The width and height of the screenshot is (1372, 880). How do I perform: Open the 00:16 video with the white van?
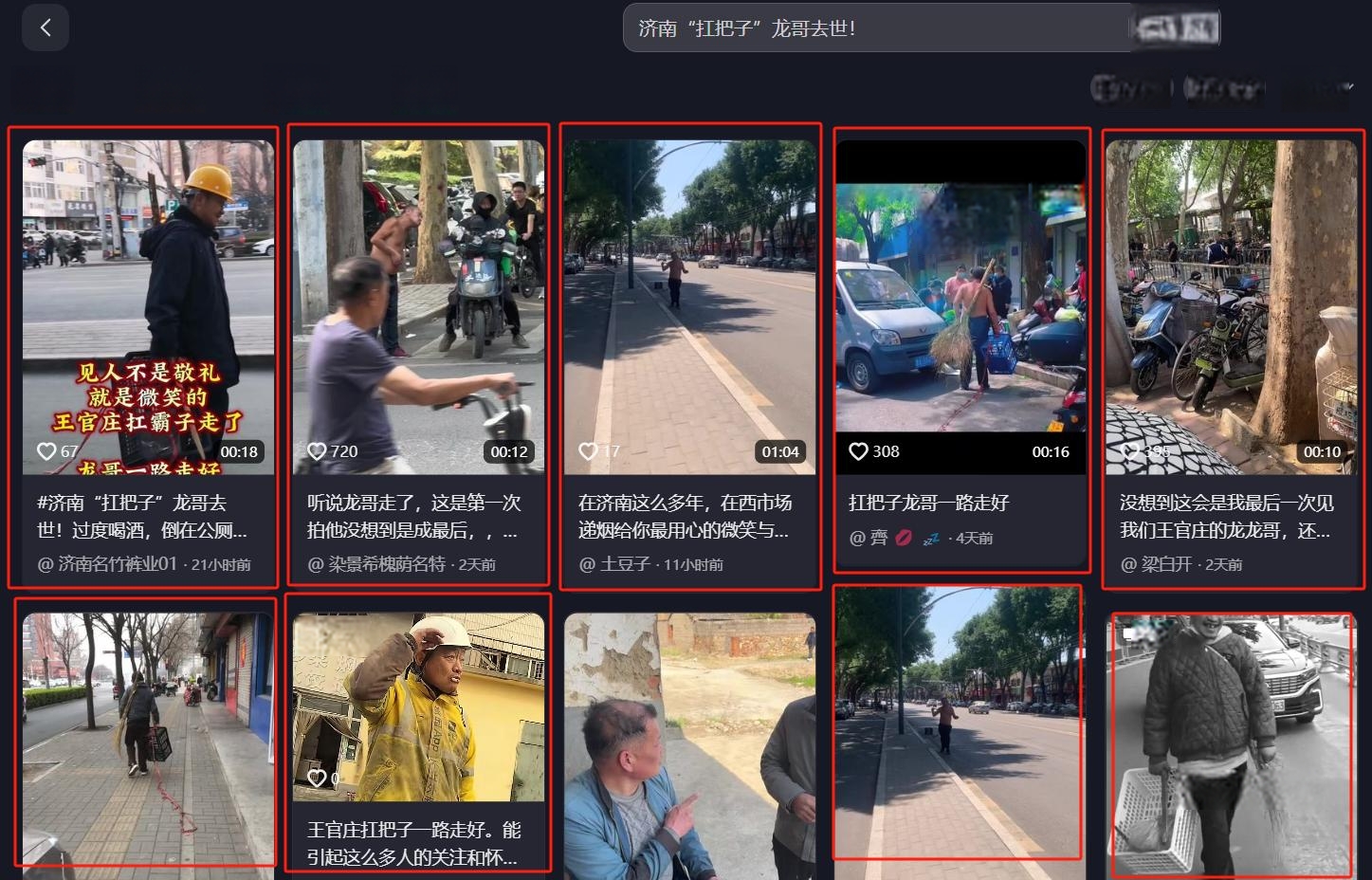[960, 307]
